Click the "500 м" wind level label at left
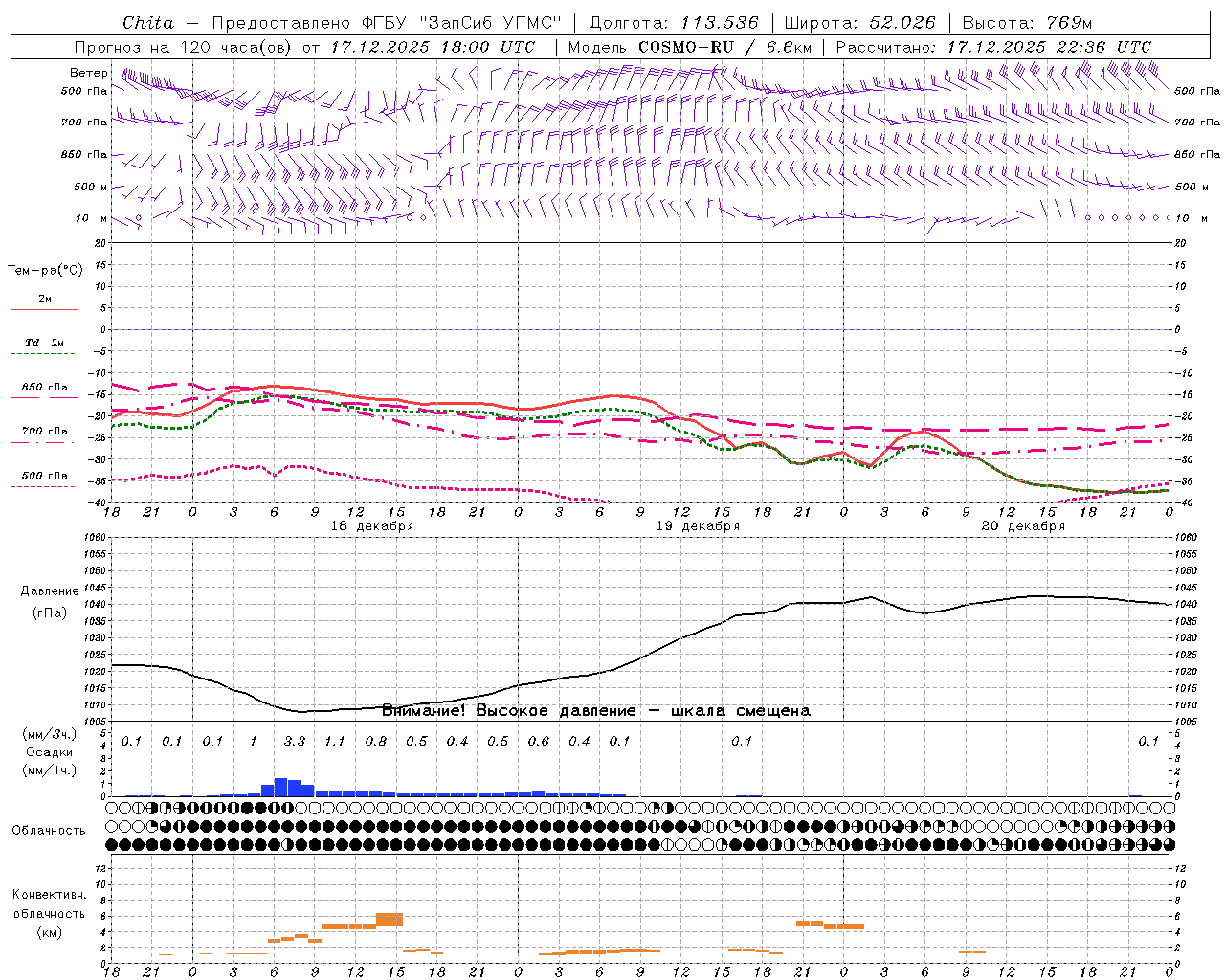Viewport: 1225px width, 980px height. pos(91,187)
